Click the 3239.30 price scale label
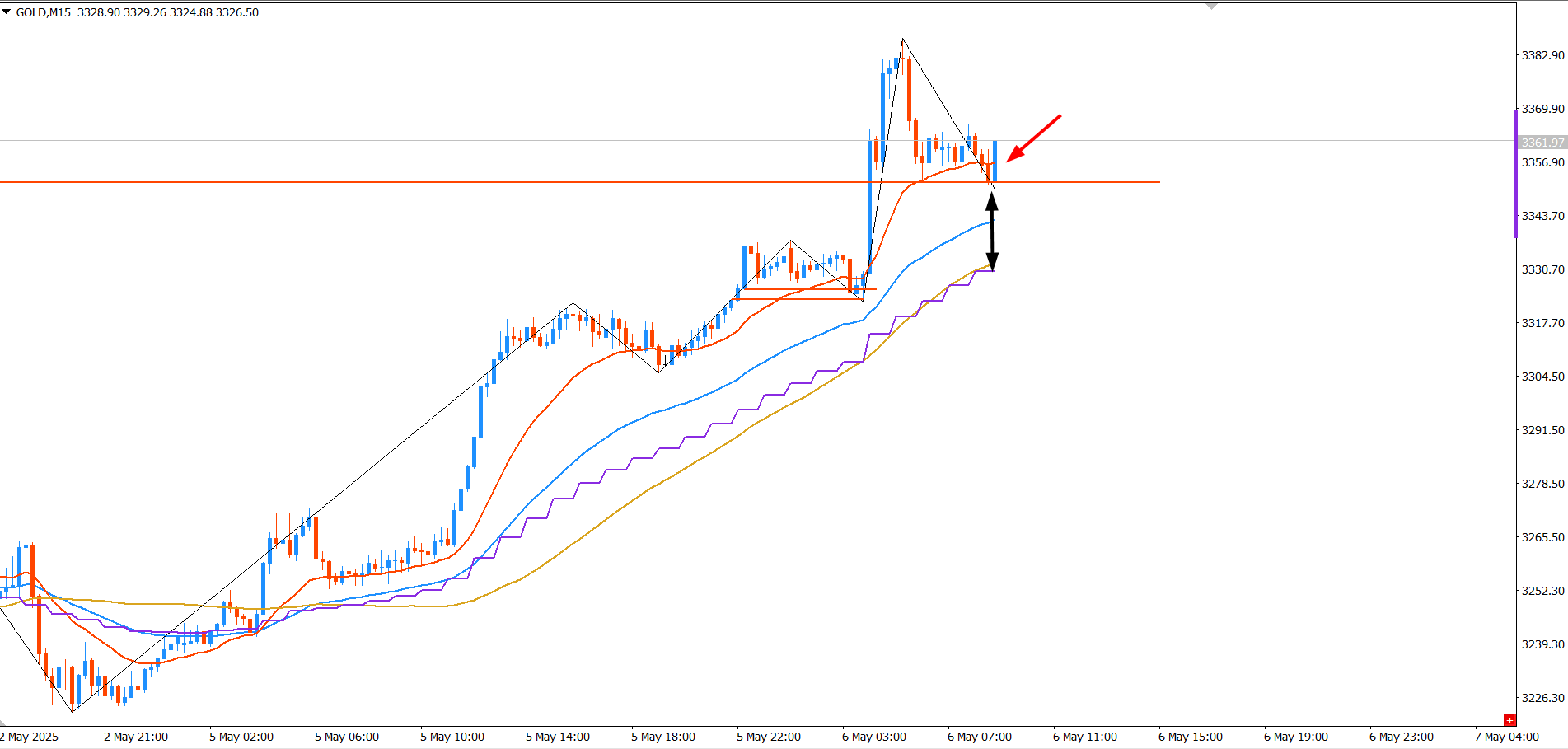The image size is (1568, 749). tap(1542, 644)
